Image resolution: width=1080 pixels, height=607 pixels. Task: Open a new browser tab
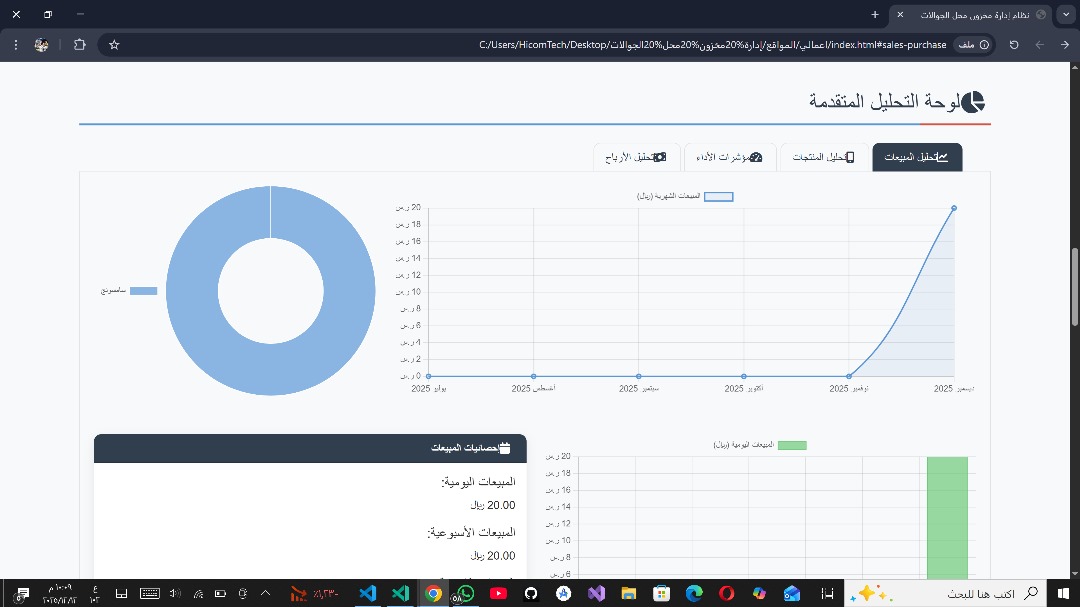click(x=875, y=14)
